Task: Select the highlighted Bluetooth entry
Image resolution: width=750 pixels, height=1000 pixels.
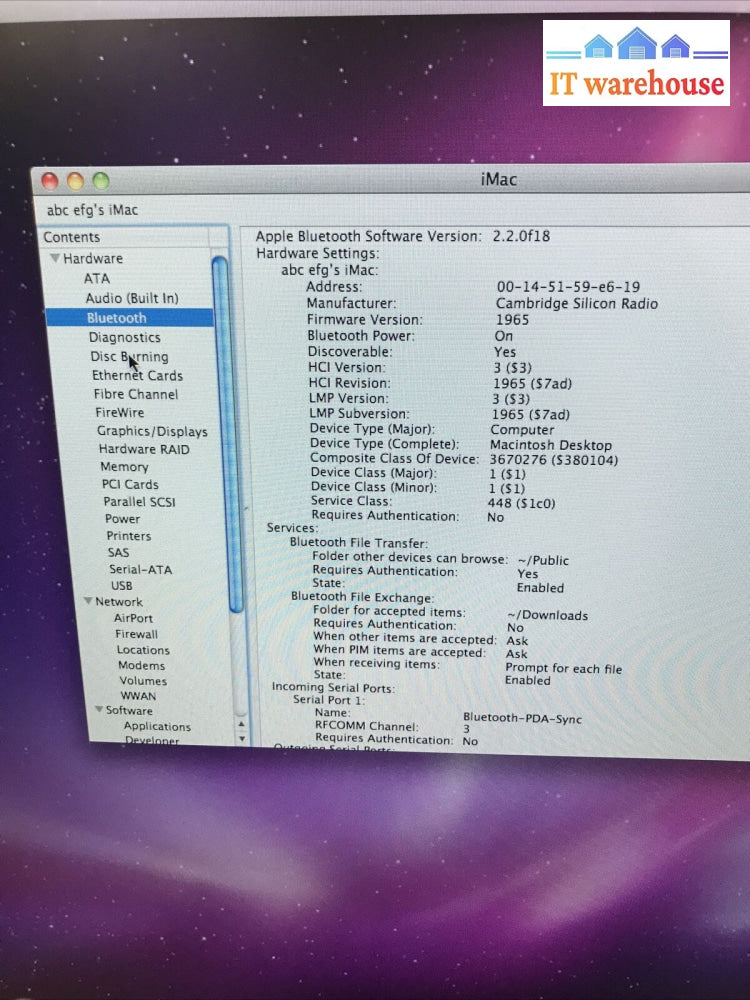Action: point(116,318)
